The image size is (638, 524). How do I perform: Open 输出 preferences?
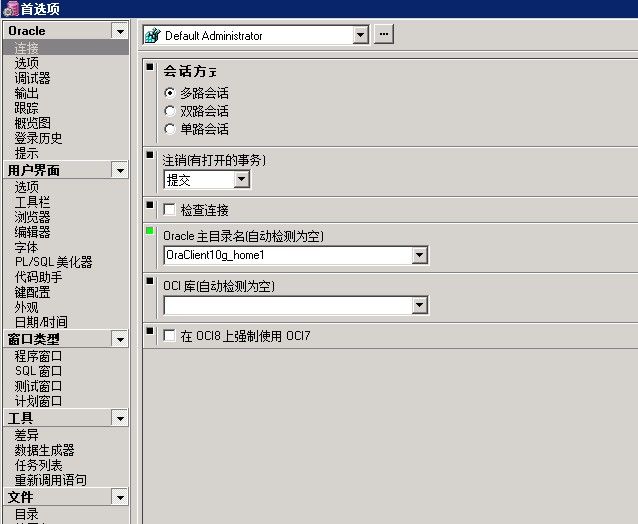(x=26, y=93)
